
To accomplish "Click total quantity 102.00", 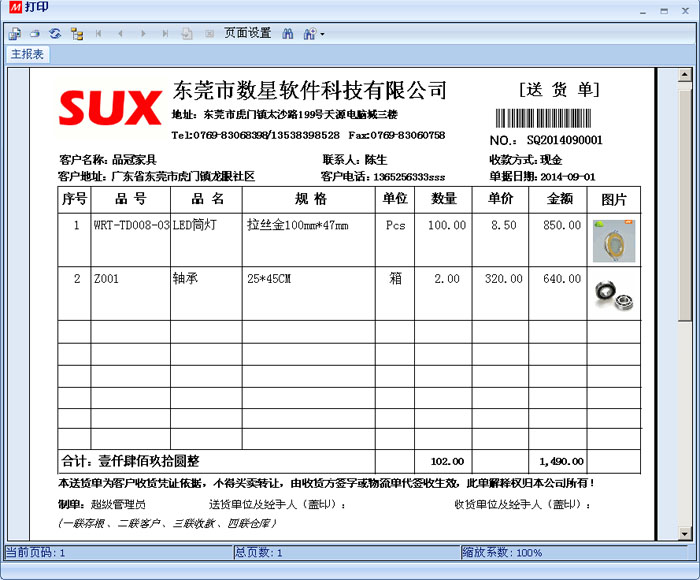I will tap(447, 462).
